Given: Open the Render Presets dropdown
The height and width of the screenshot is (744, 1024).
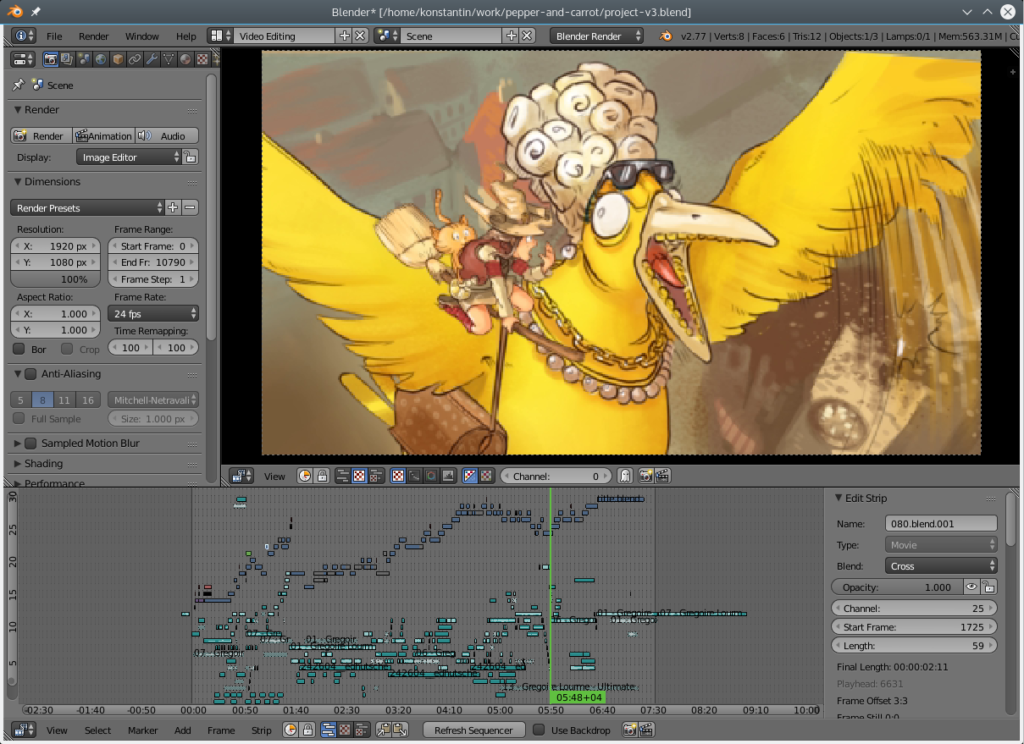Looking at the screenshot, I should [x=87, y=208].
